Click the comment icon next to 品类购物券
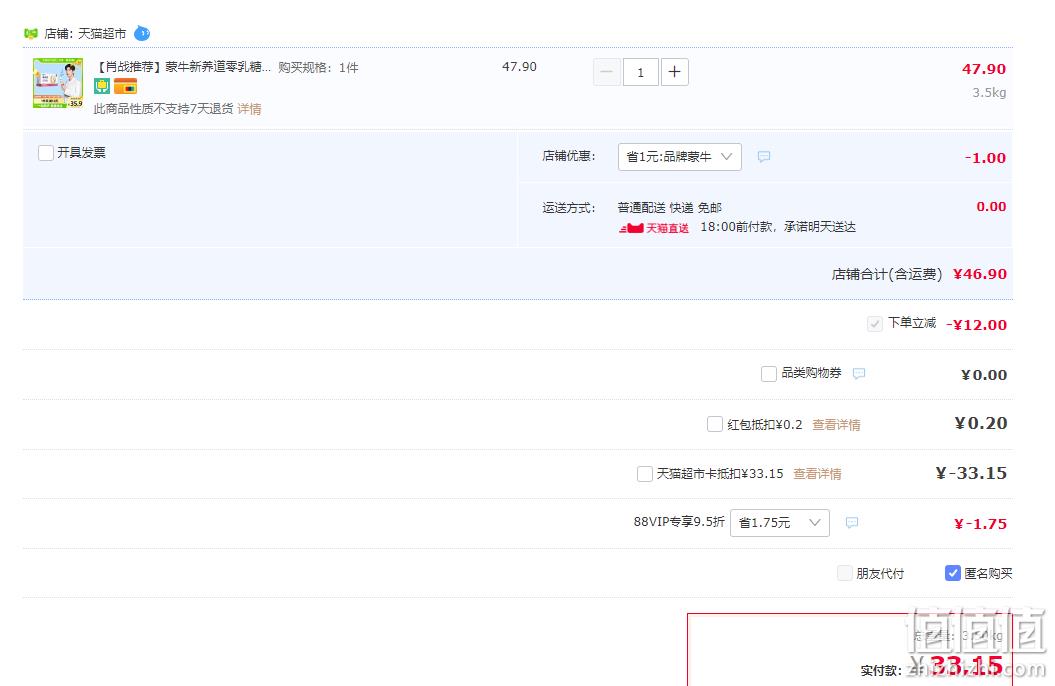The height and width of the screenshot is (686, 1055). pyautogui.click(x=859, y=373)
